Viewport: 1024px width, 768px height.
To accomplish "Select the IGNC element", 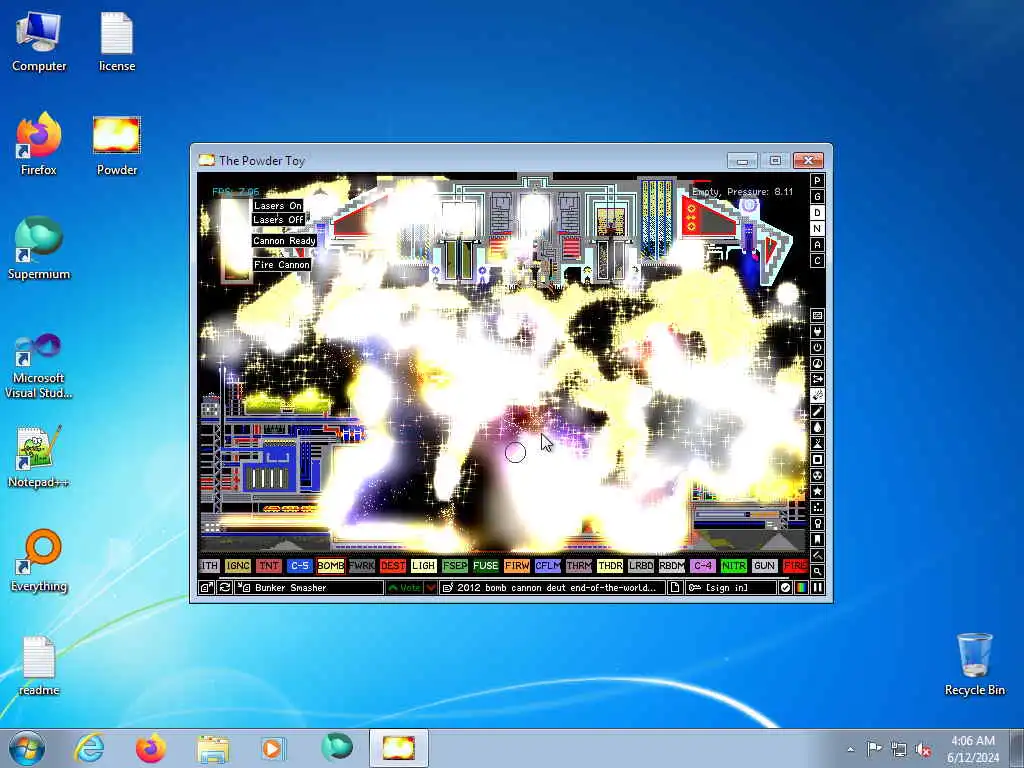I will [238, 566].
